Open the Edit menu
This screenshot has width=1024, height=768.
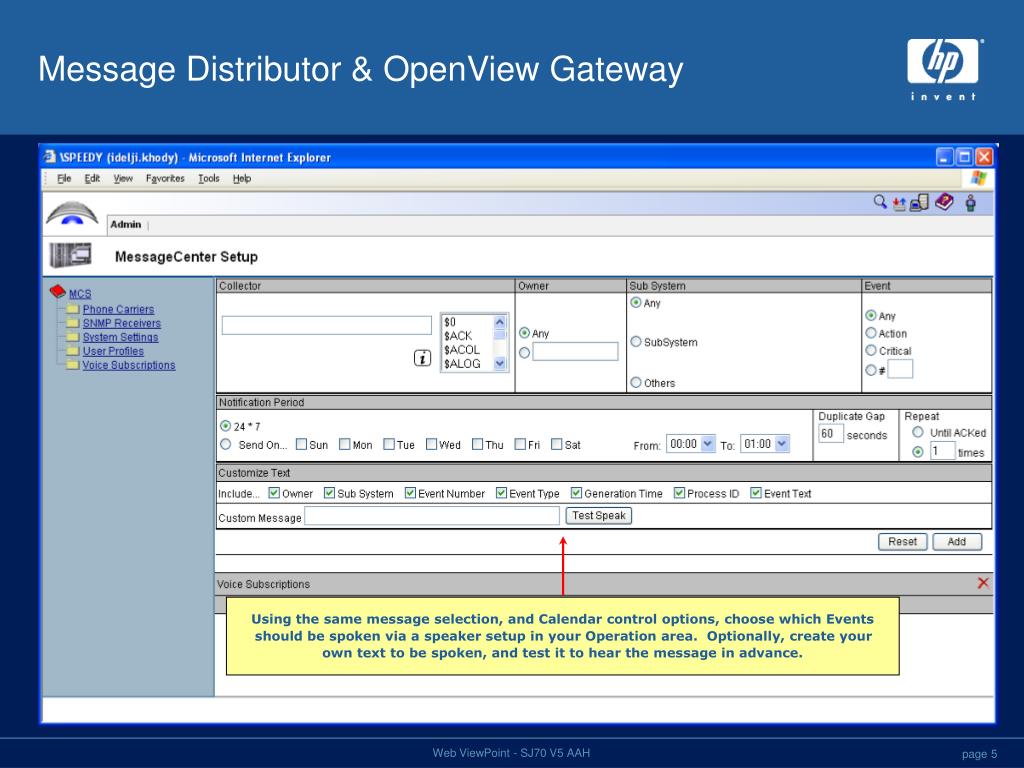[92, 178]
